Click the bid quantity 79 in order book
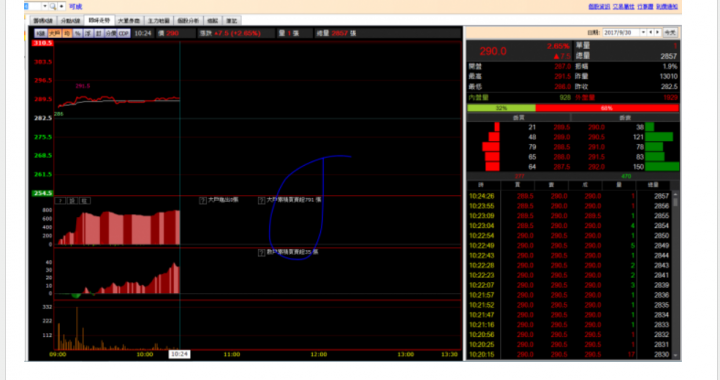720x380 pixels. coord(532,147)
